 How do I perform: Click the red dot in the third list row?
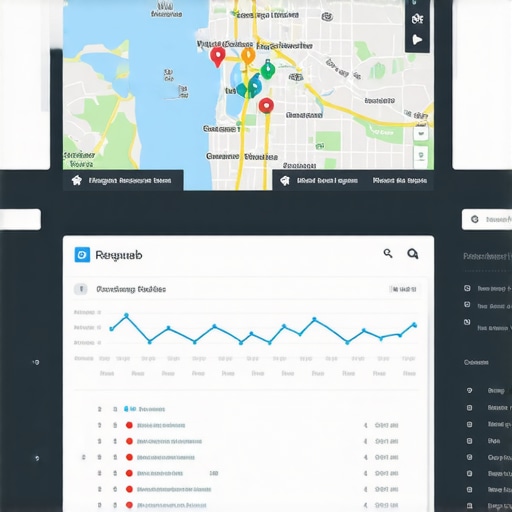(129, 457)
